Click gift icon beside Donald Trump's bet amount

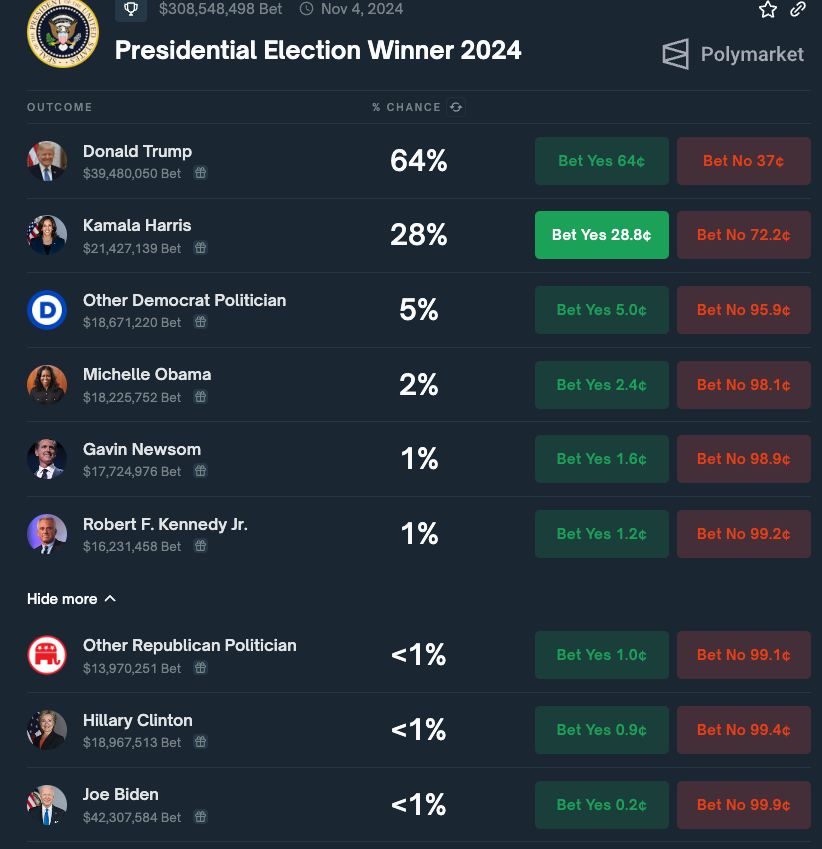click(x=200, y=173)
